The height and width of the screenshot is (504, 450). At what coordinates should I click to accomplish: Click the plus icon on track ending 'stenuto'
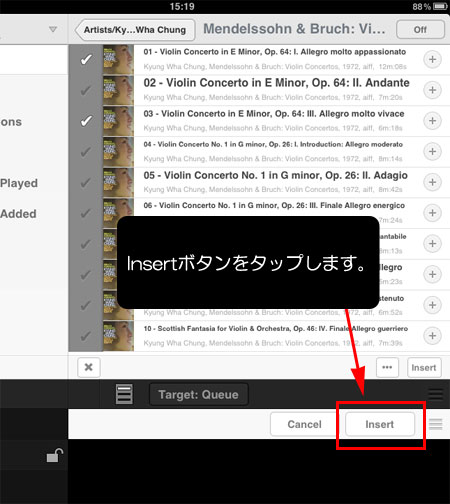[432, 305]
